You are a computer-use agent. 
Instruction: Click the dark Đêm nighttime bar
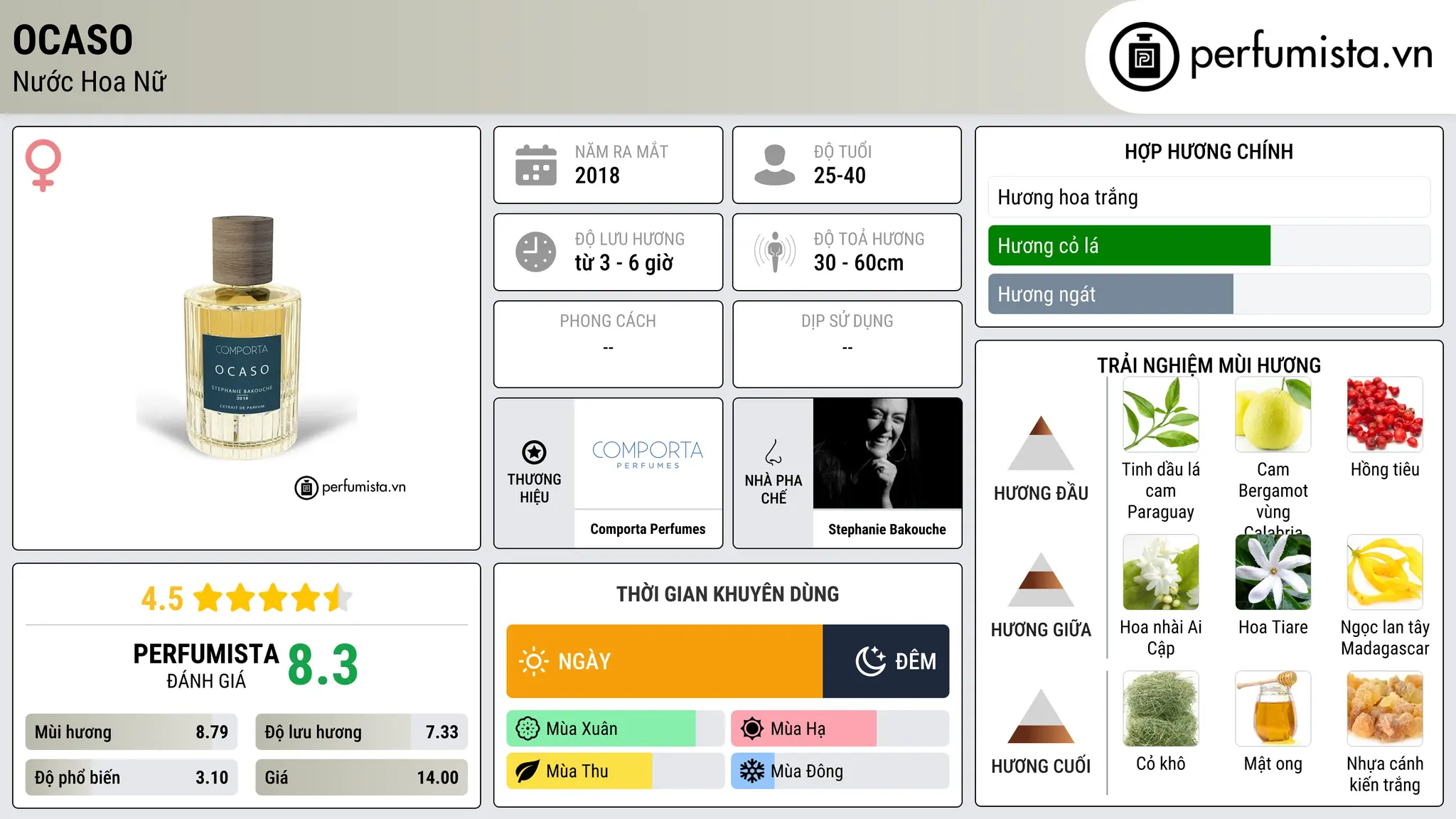(886, 661)
